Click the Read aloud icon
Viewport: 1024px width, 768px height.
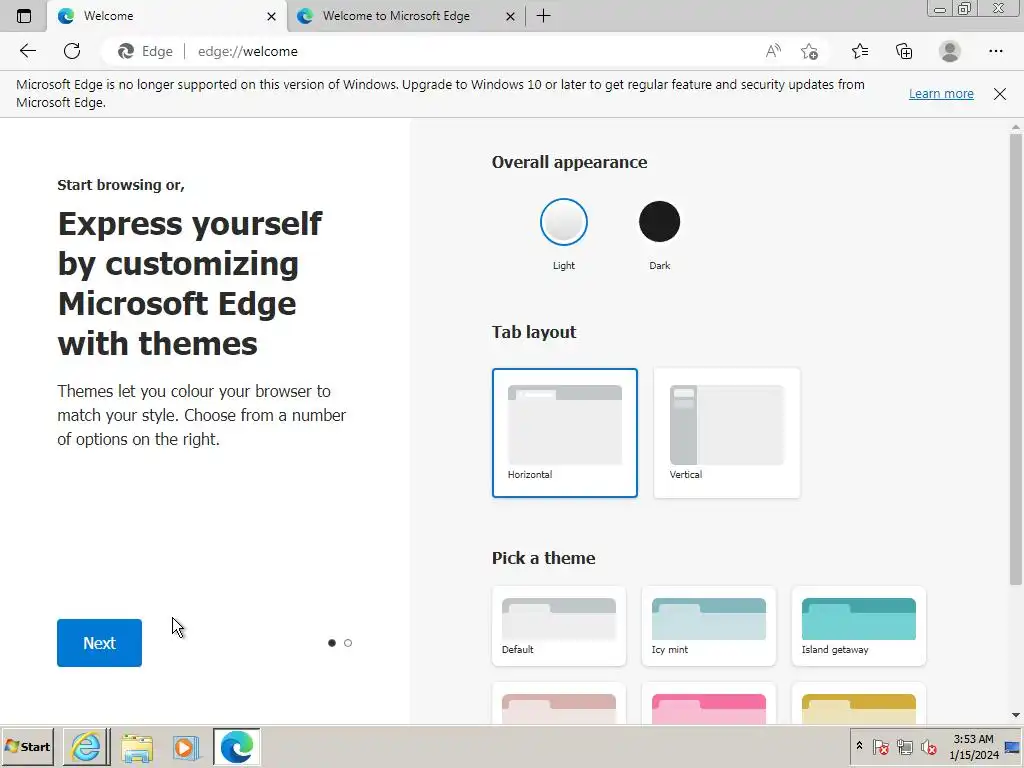(x=773, y=51)
